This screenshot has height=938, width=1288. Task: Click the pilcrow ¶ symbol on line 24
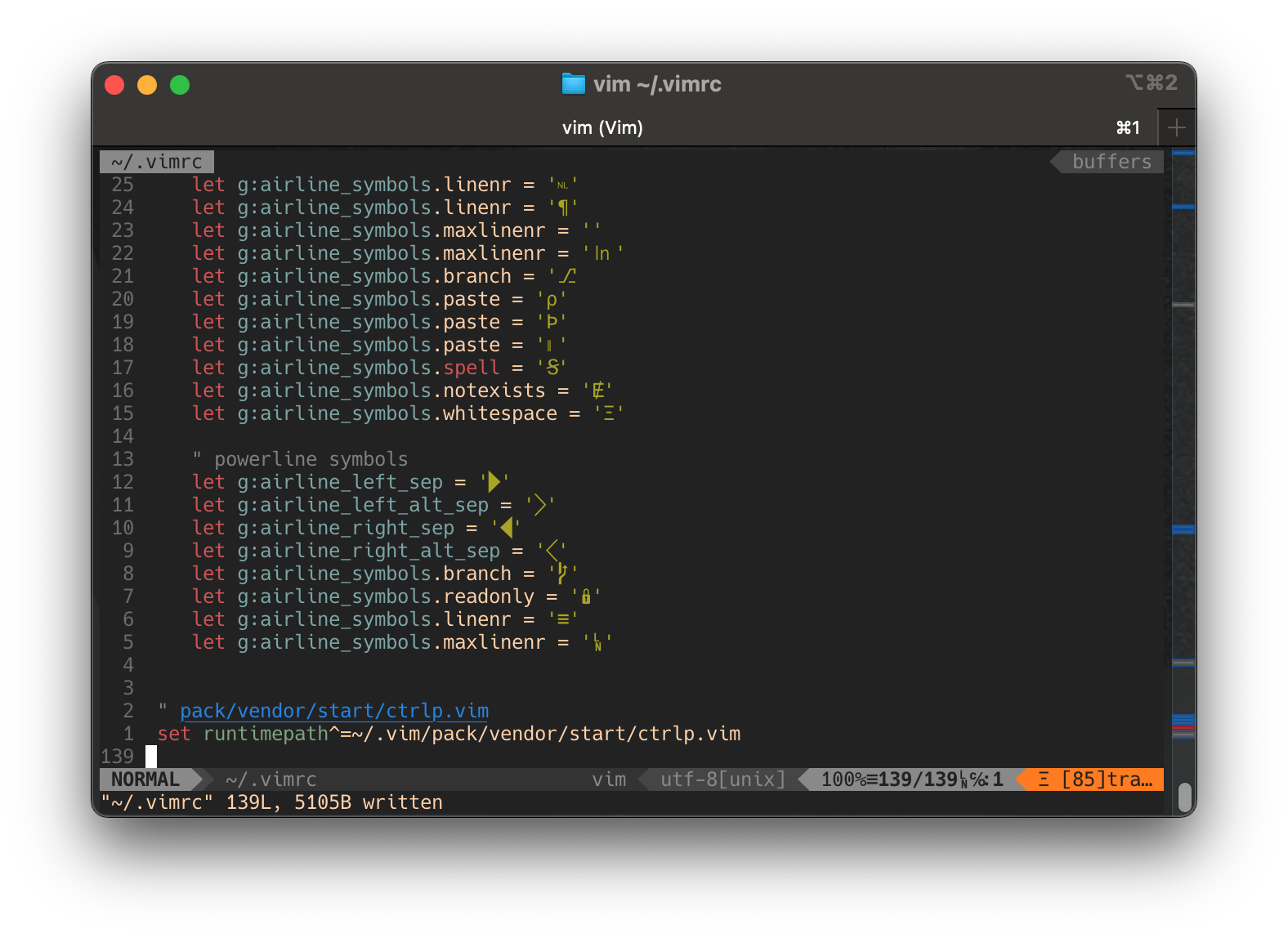(562, 208)
